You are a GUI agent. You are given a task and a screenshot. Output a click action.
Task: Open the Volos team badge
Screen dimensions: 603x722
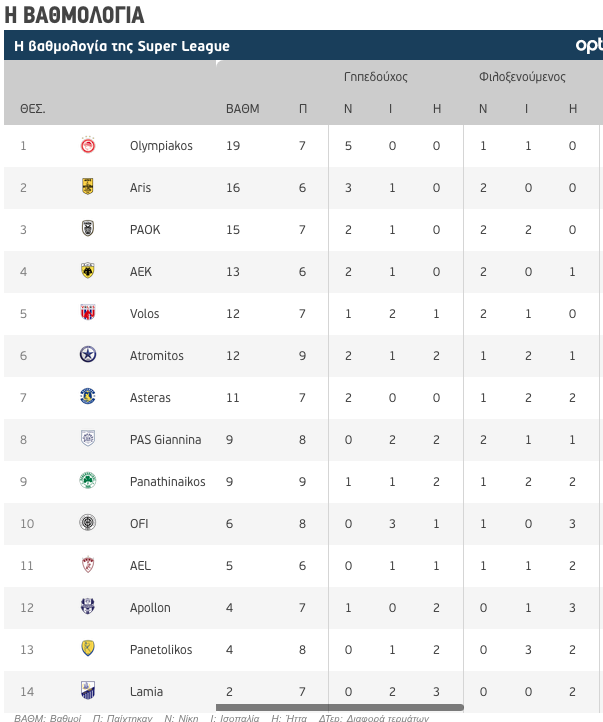[x=87, y=312]
